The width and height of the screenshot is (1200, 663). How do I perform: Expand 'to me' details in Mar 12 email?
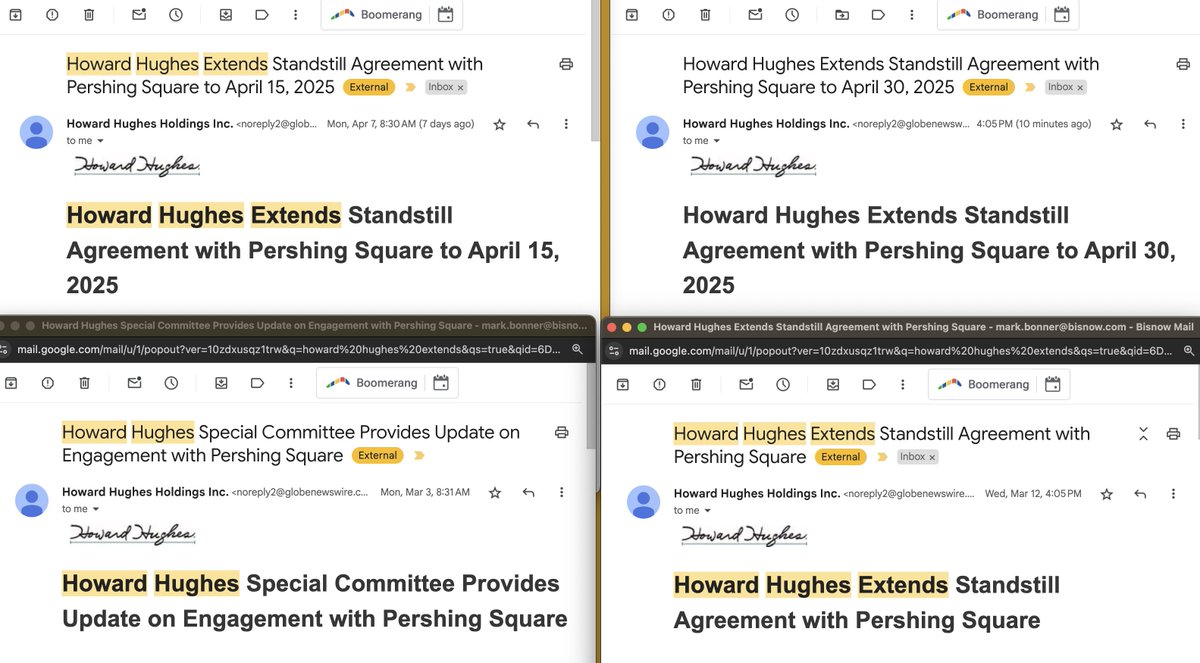[706, 510]
